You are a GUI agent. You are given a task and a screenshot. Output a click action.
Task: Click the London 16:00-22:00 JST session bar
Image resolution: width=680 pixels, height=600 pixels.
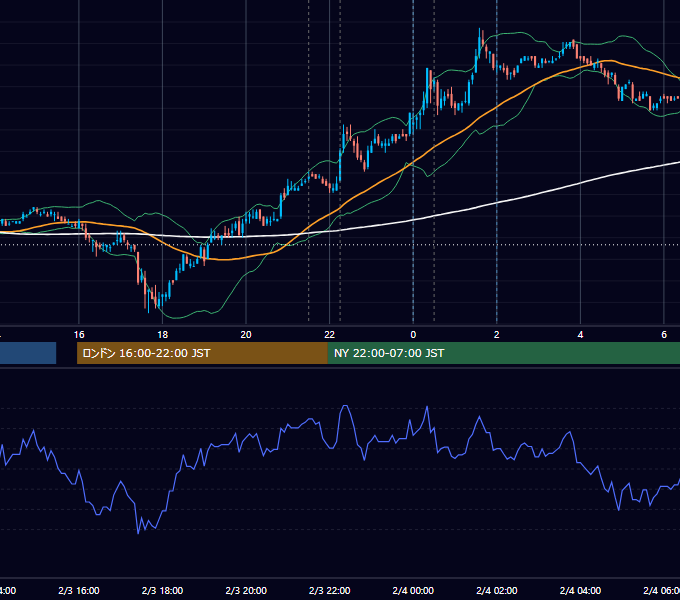click(202, 353)
